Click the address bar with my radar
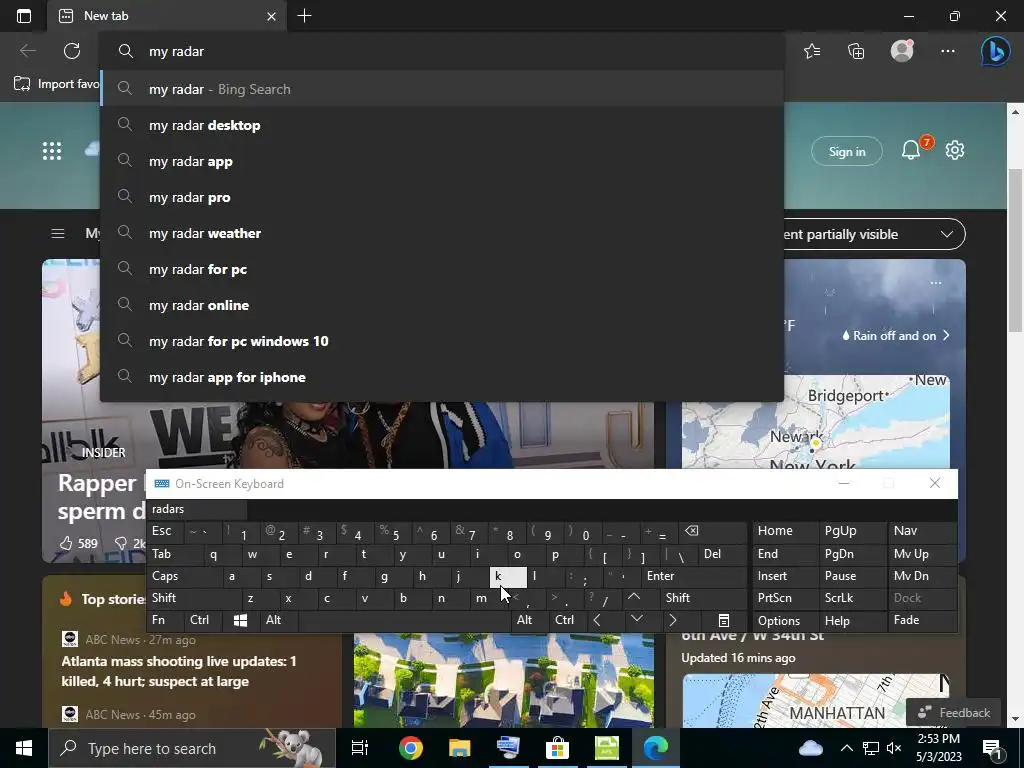1024x768 pixels. point(442,51)
